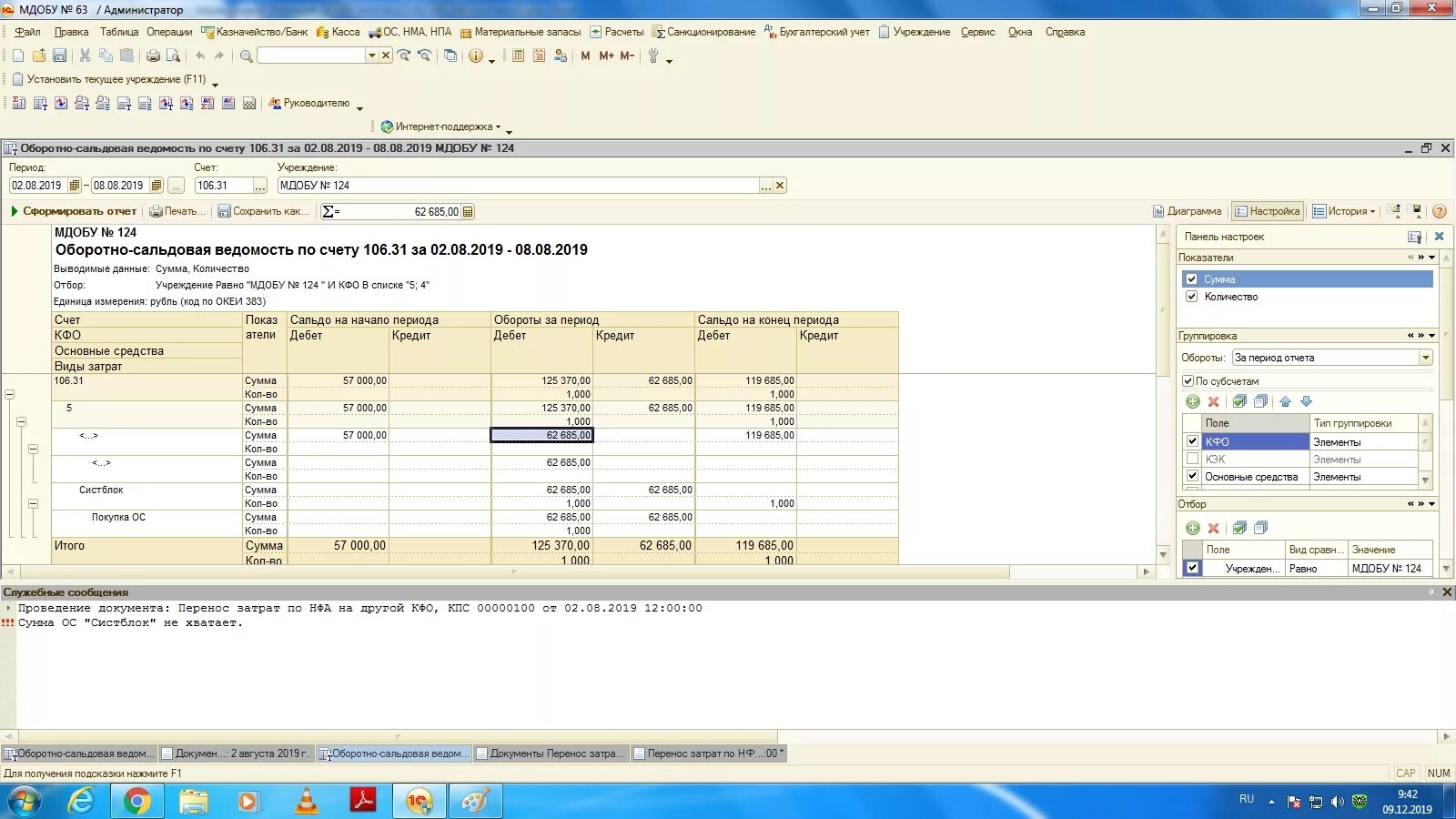Click the Windows Start button
Viewport: 1456px width, 819px height.
point(25,802)
